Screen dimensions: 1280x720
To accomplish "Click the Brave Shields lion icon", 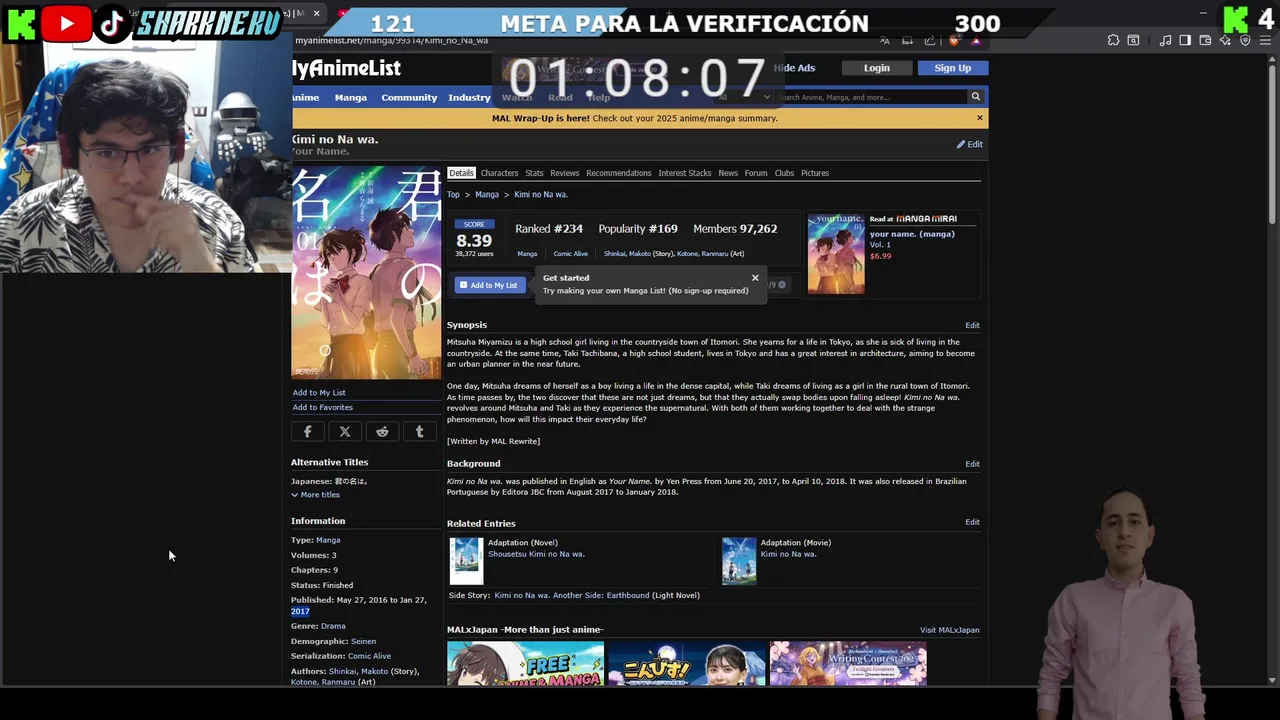I will tap(953, 40).
